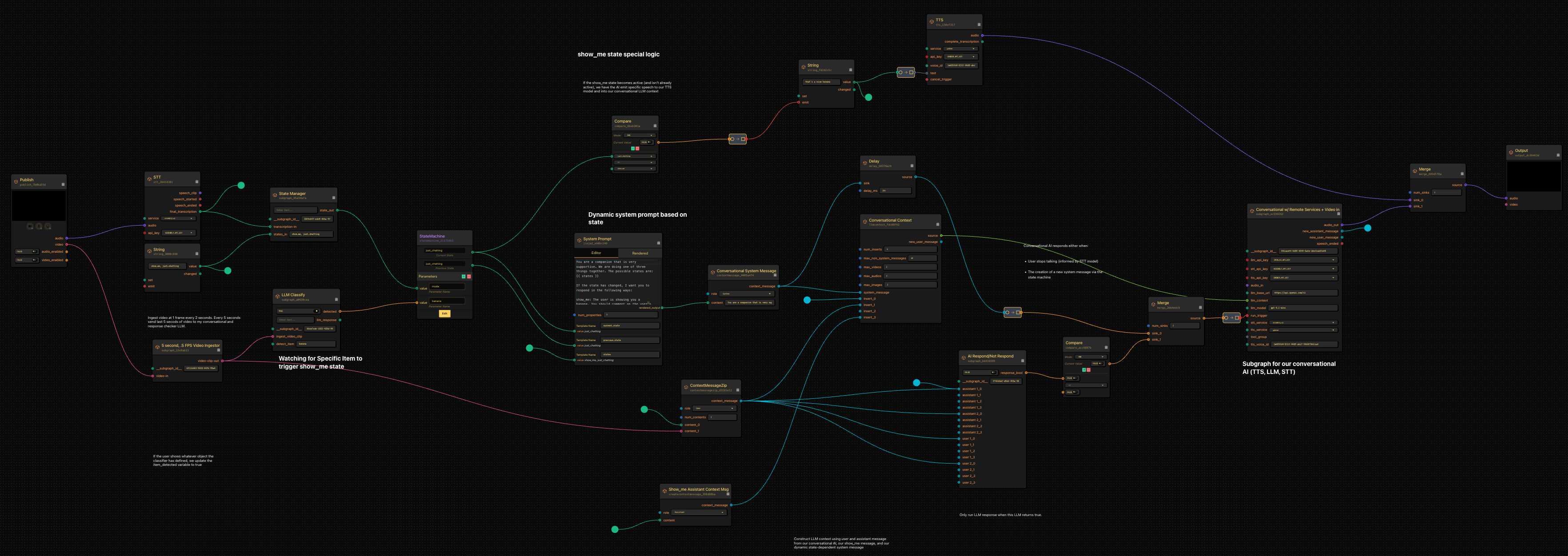Viewport: 1568px width, 556px height.
Task: Click delay_ms field in Delay node
Action: point(896,191)
